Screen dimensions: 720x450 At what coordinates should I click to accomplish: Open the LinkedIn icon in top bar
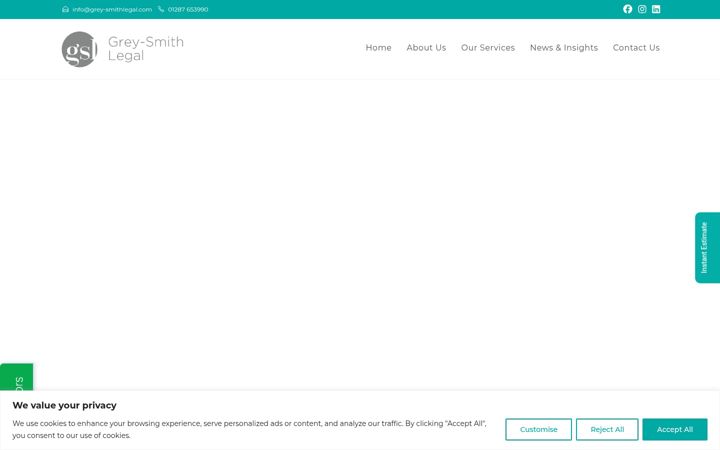[656, 9]
